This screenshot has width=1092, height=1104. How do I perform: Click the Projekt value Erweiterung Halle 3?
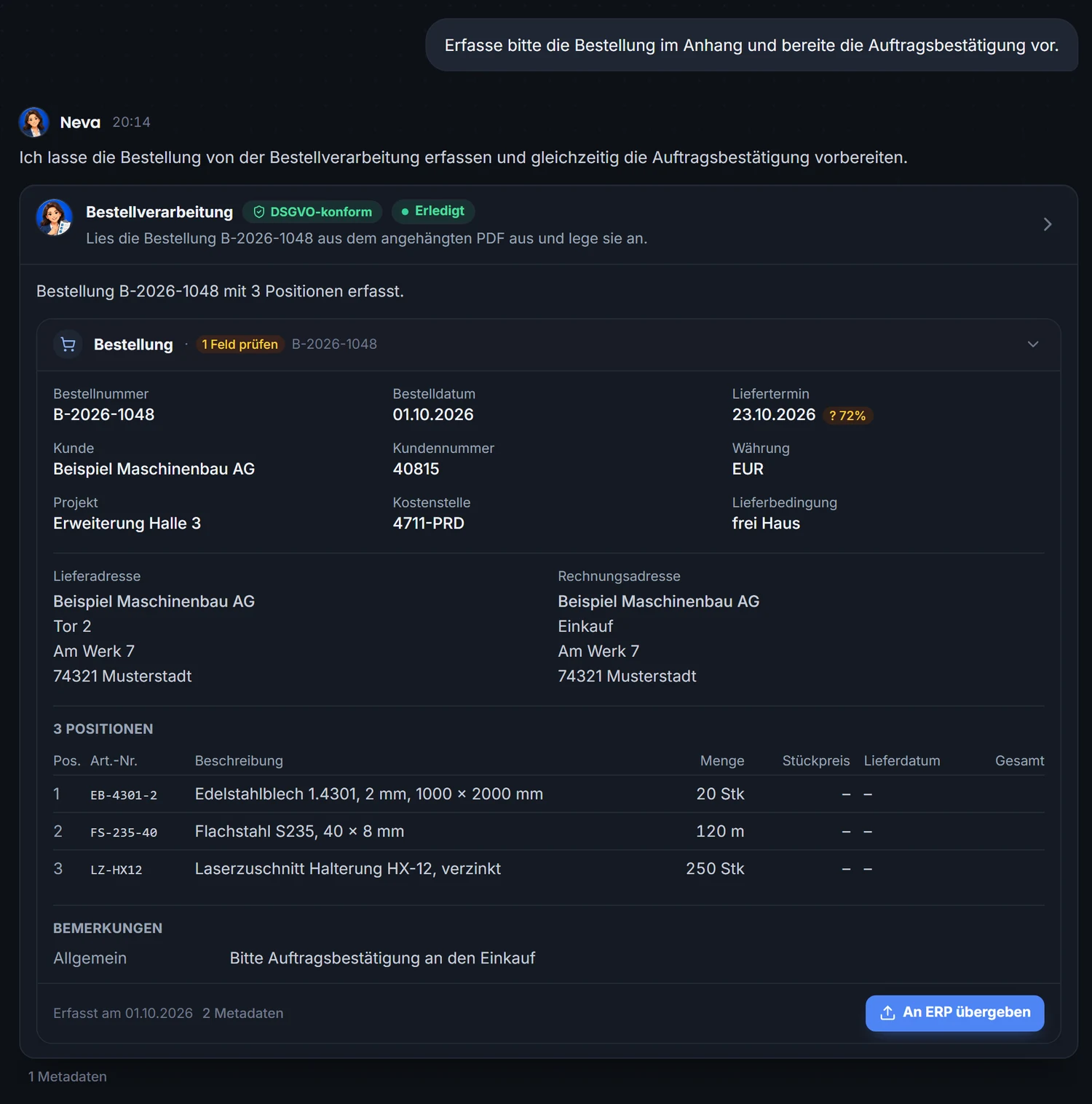coord(127,524)
